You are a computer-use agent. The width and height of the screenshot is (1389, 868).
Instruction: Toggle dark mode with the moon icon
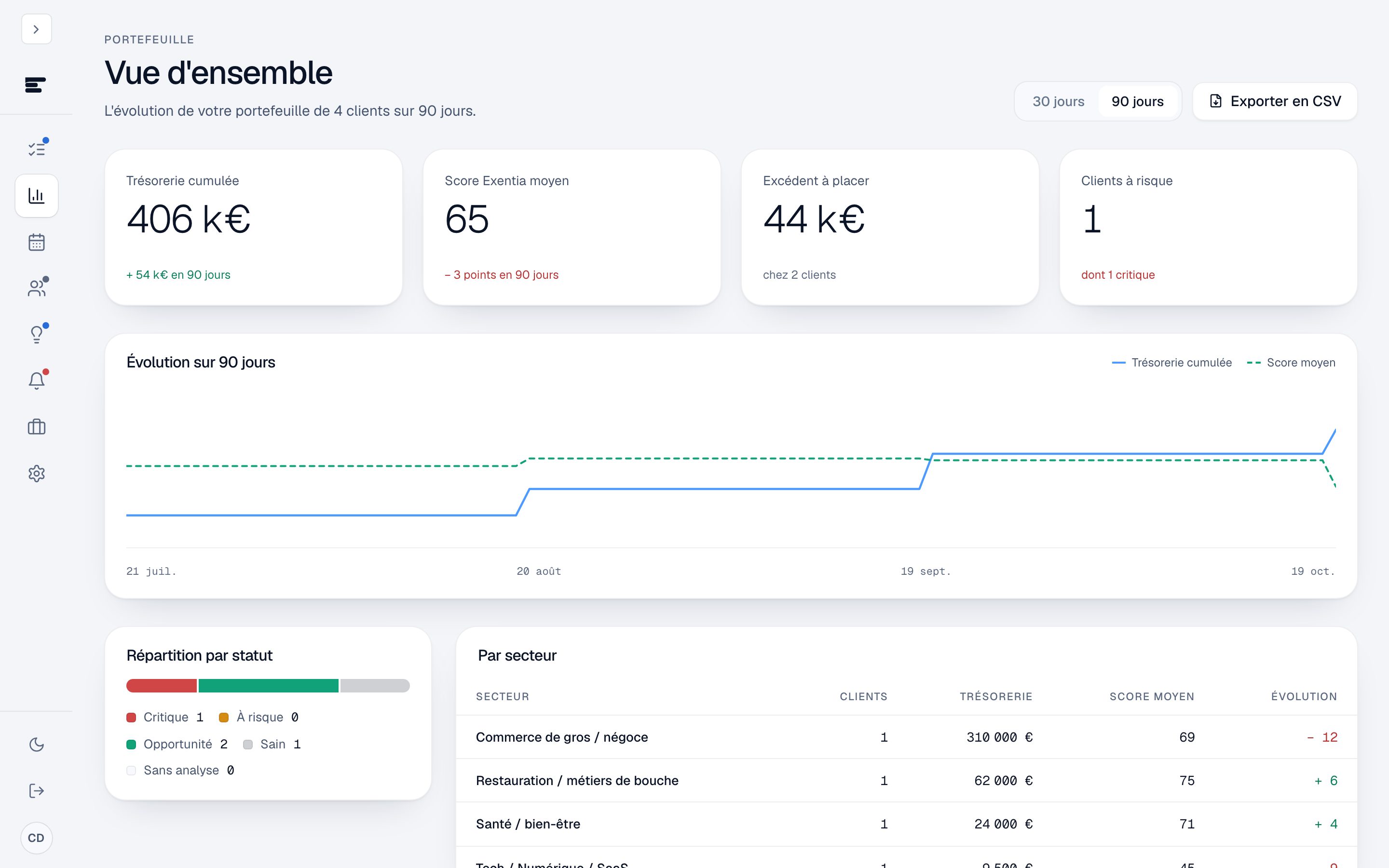pyautogui.click(x=36, y=745)
